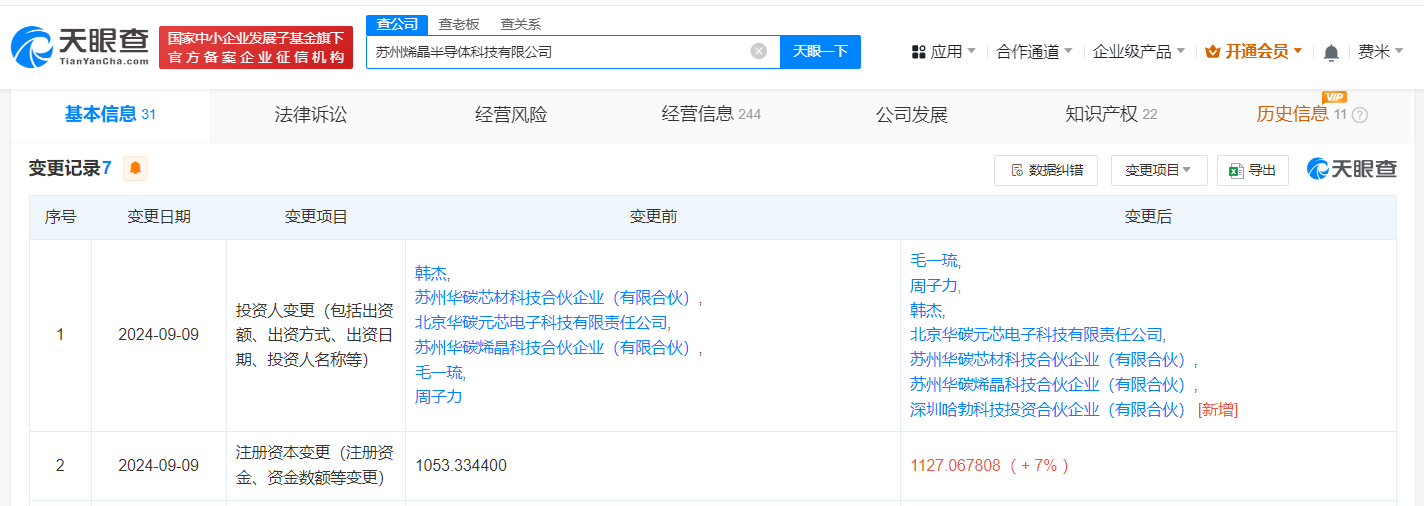Image resolution: width=1424 pixels, height=506 pixels.
Task: Click the 变更后 column header
Action: pyautogui.click(x=1148, y=217)
